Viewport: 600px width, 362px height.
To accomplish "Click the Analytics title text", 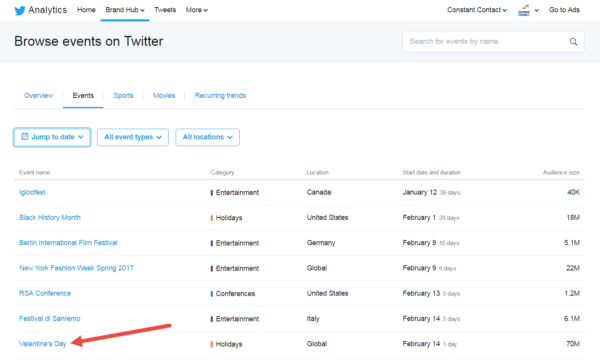I will point(47,10).
